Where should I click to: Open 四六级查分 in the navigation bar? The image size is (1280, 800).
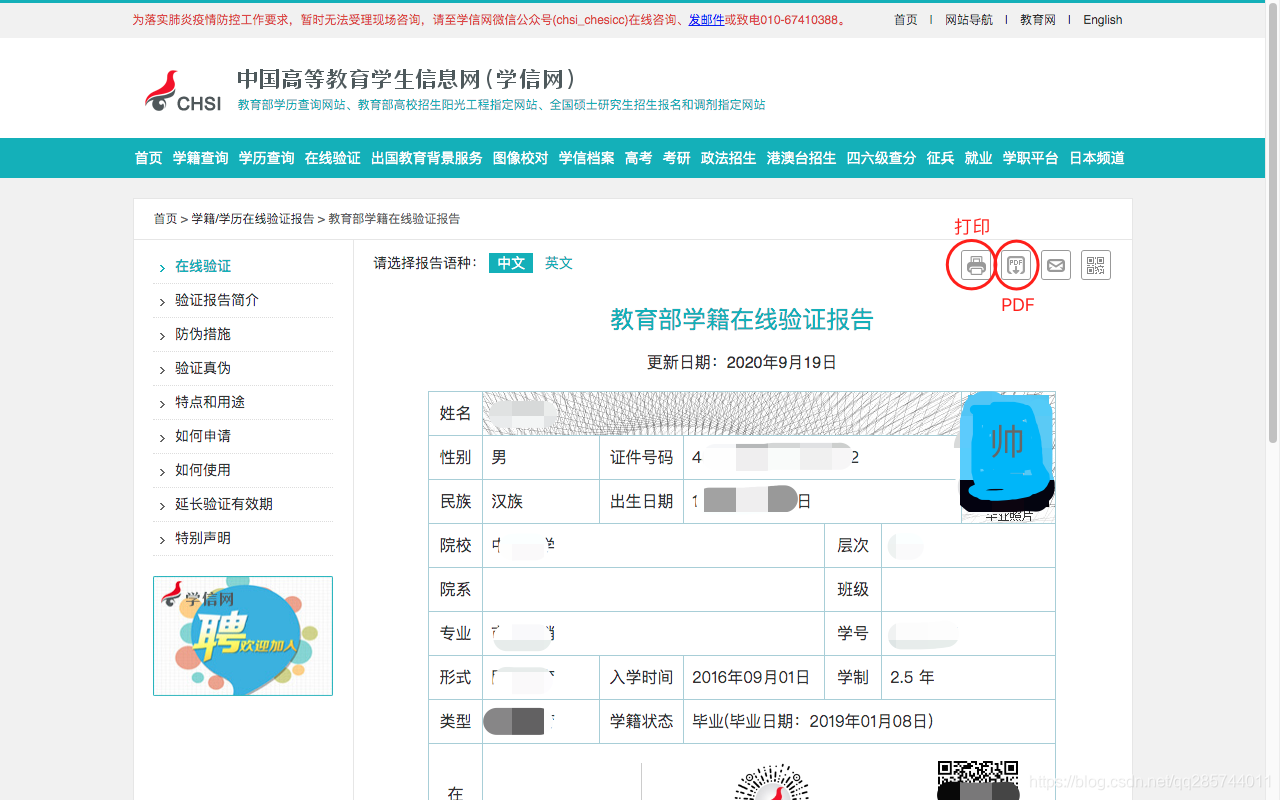pyautogui.click(x=882, y=158)
